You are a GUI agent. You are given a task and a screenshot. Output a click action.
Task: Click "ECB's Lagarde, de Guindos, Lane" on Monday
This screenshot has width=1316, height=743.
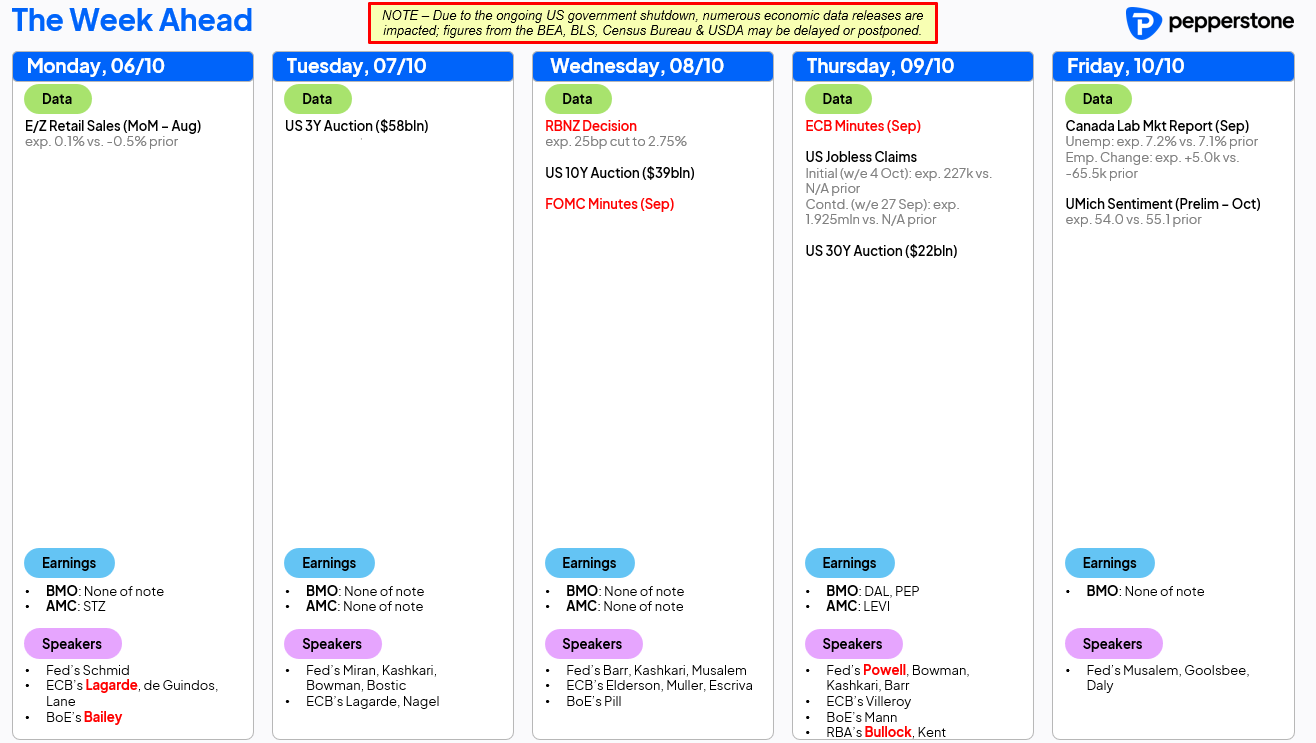pos(131,693)
